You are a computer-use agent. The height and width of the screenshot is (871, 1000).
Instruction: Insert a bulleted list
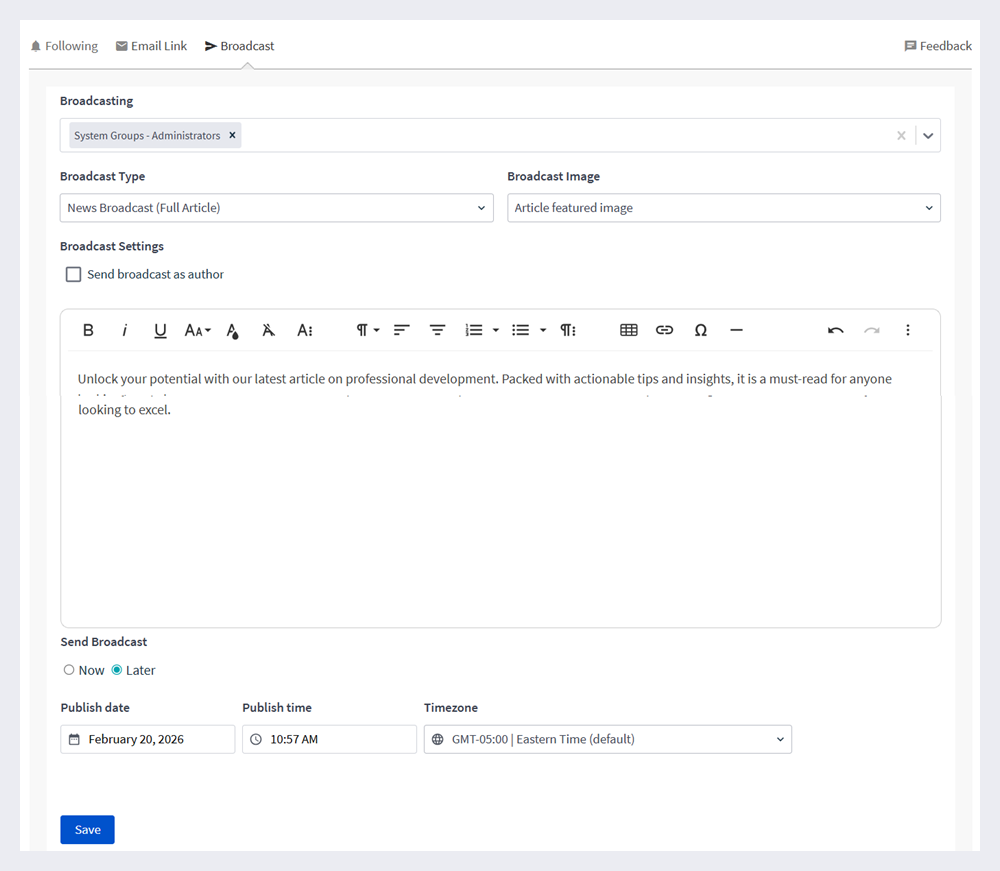pos(520,330)
